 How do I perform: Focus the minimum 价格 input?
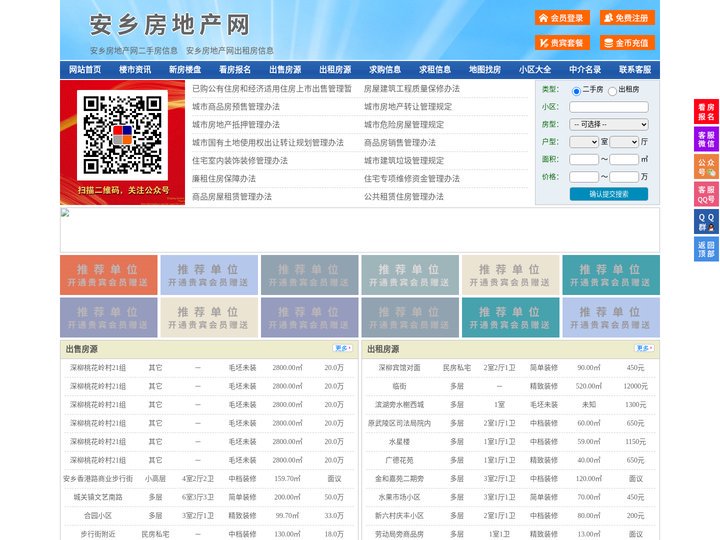pyautogui.click(x=584, y=177)
